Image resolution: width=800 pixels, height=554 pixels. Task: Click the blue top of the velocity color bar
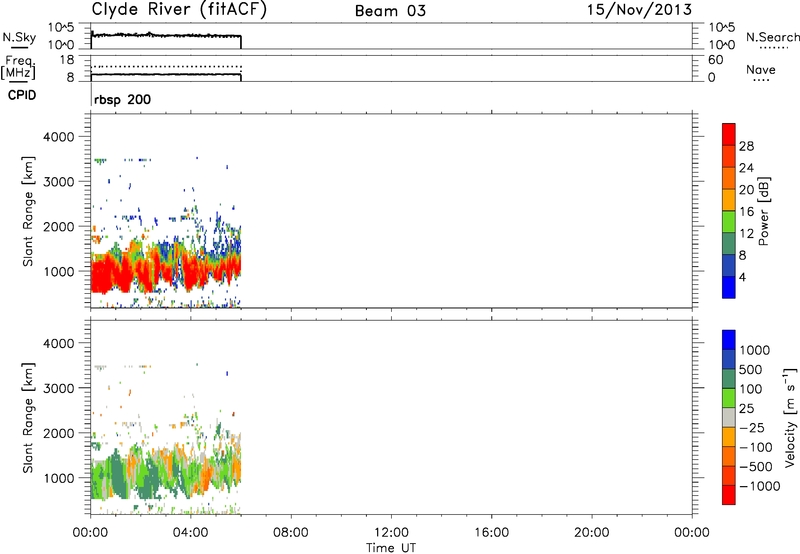tap(729, 340)
